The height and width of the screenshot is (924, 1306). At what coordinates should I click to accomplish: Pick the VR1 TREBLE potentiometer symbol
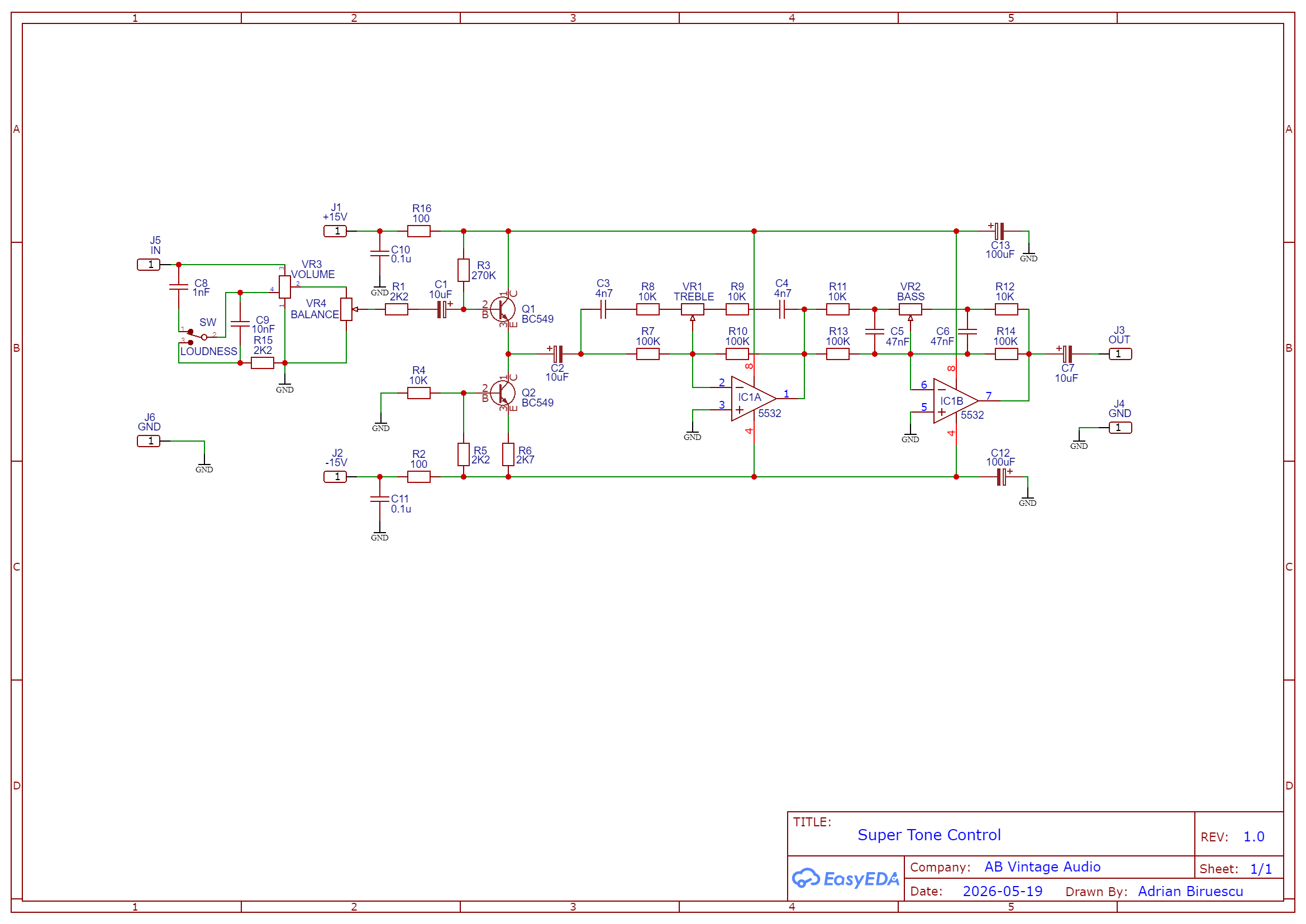point(692,310)
